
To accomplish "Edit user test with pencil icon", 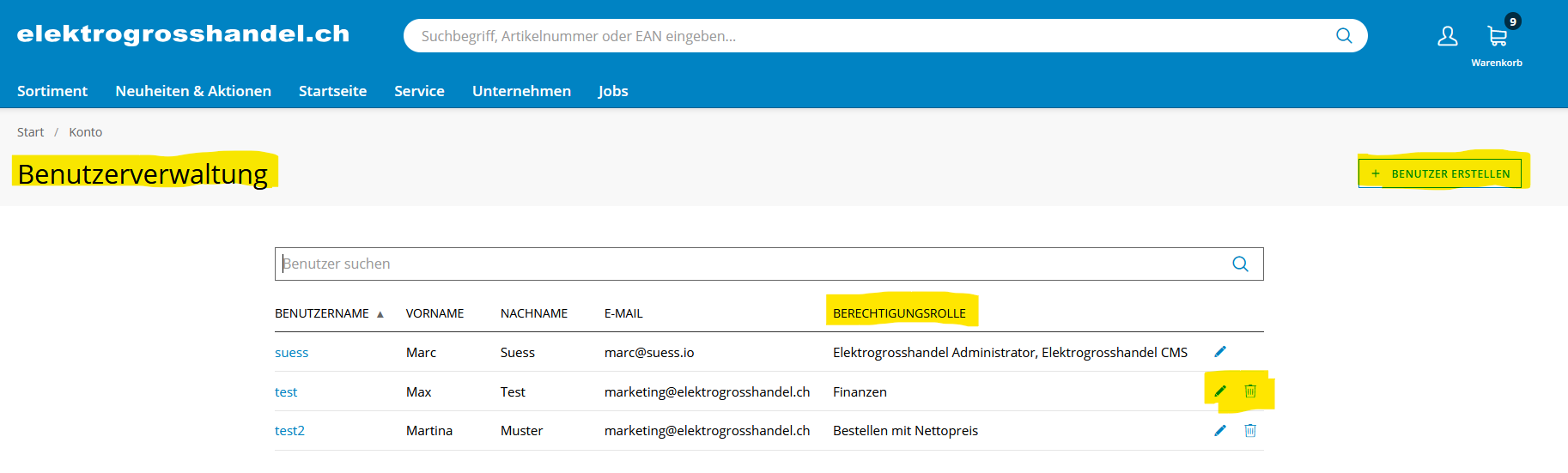I will (1220, 391).
